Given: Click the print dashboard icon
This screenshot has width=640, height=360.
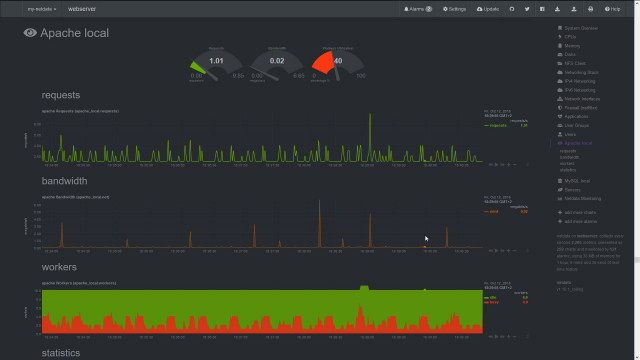Looking at the screenshot, I should click(591, 9).
